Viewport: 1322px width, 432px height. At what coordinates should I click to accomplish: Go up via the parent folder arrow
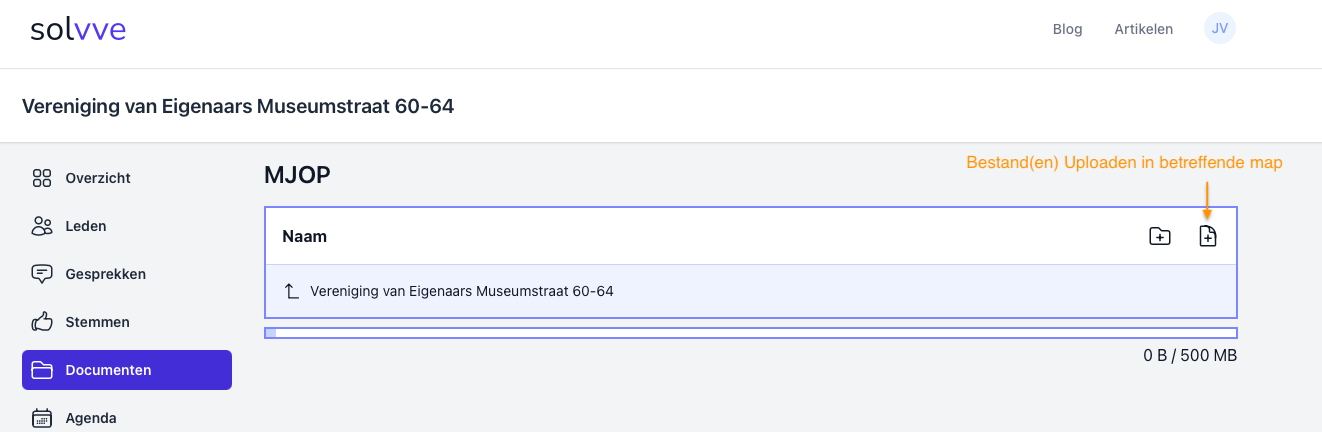point(292,292)
